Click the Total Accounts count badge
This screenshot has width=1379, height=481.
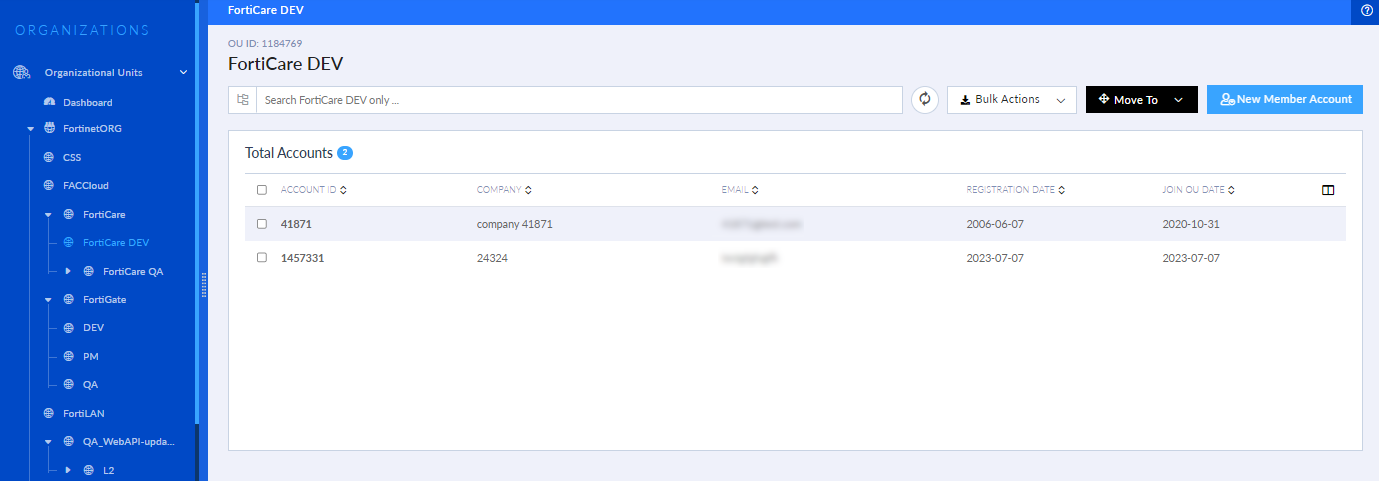[x=345, y=153]
